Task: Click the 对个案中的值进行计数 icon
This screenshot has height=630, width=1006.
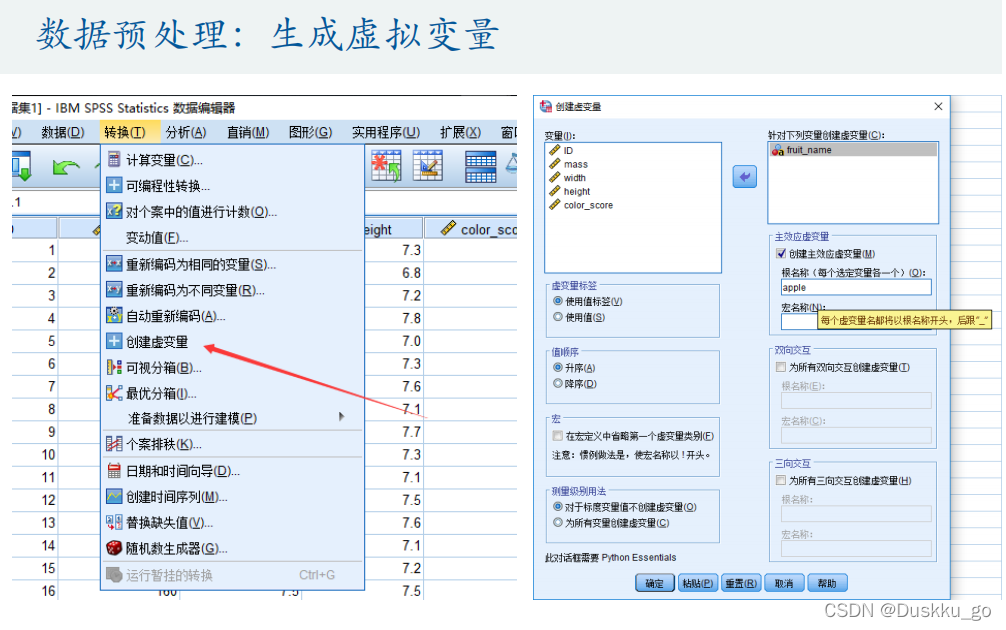Action: click(x=114, y=211)
